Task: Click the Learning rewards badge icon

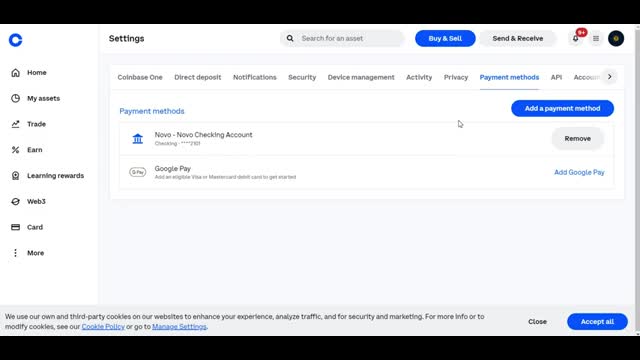Action: (x=16, y=176)
